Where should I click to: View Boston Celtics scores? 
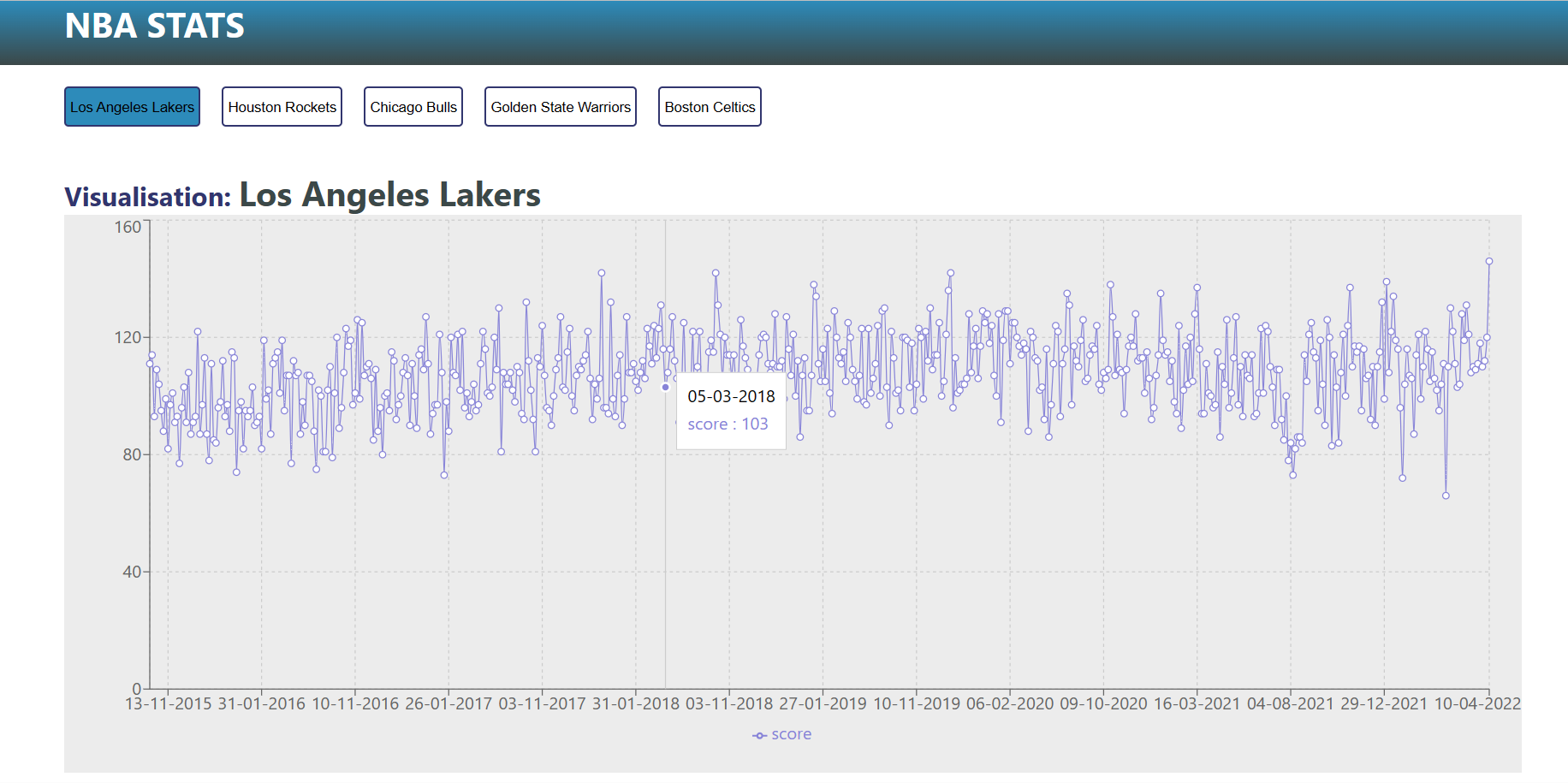point(710,107)
